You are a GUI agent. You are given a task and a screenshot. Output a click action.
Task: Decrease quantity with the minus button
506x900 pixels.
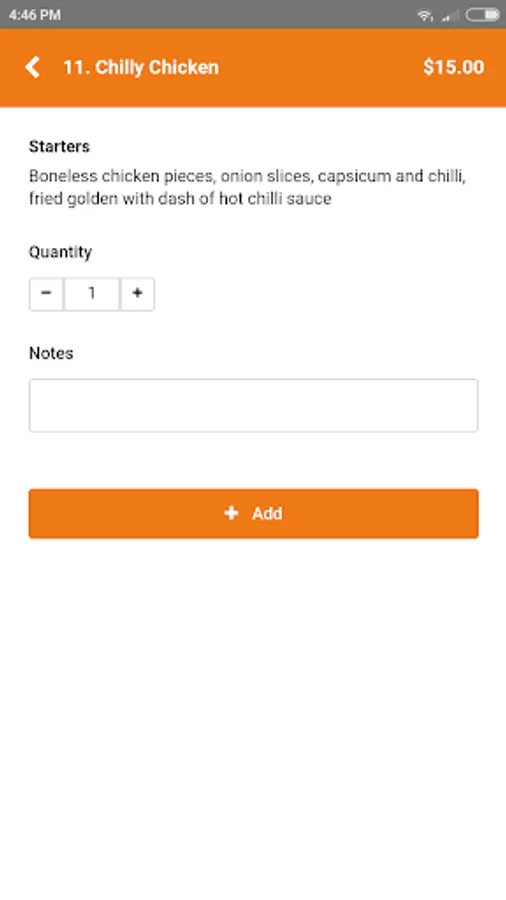click(x=46, y=294)
